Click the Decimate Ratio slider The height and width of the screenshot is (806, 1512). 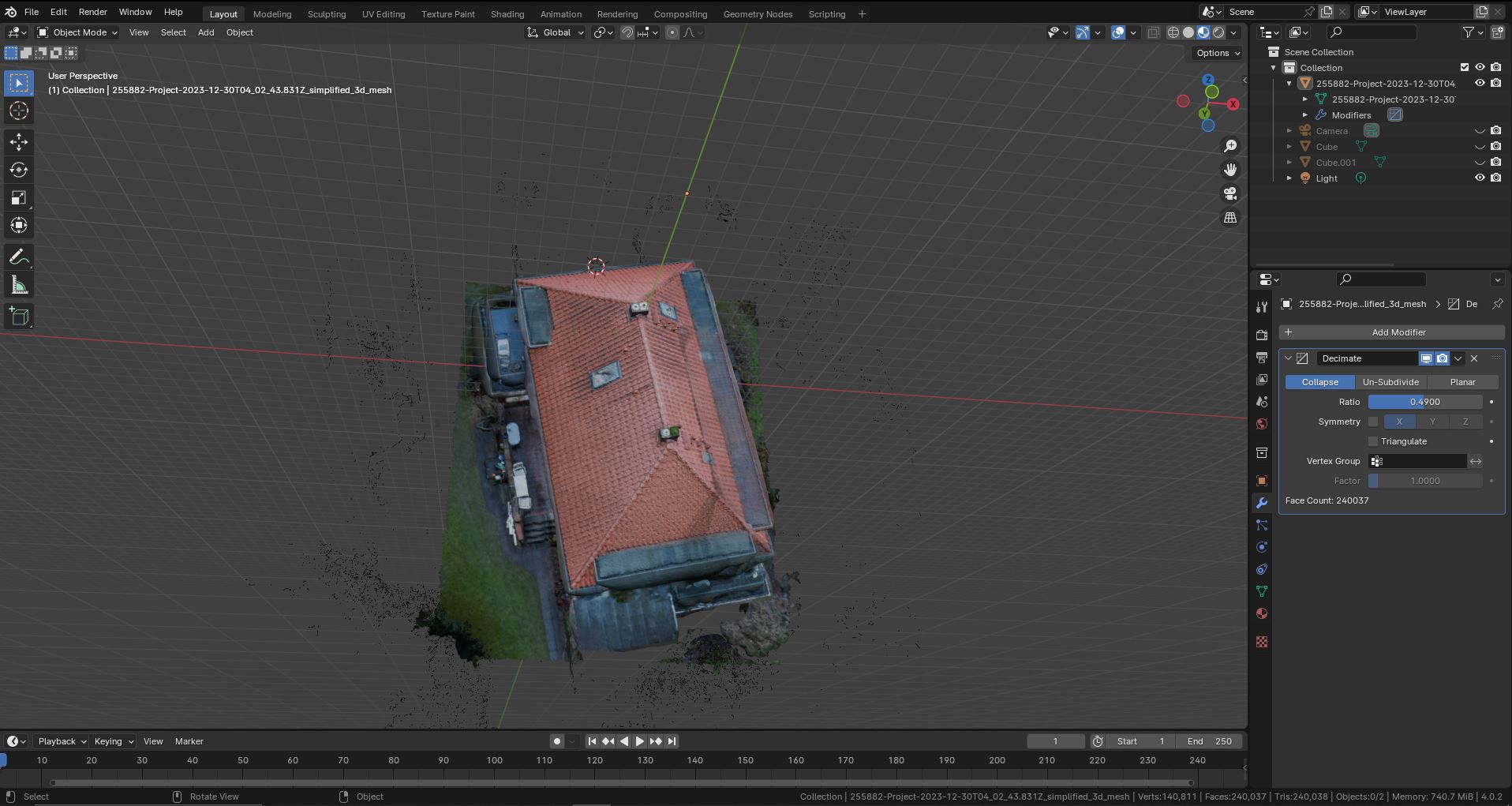(1424, 402)
